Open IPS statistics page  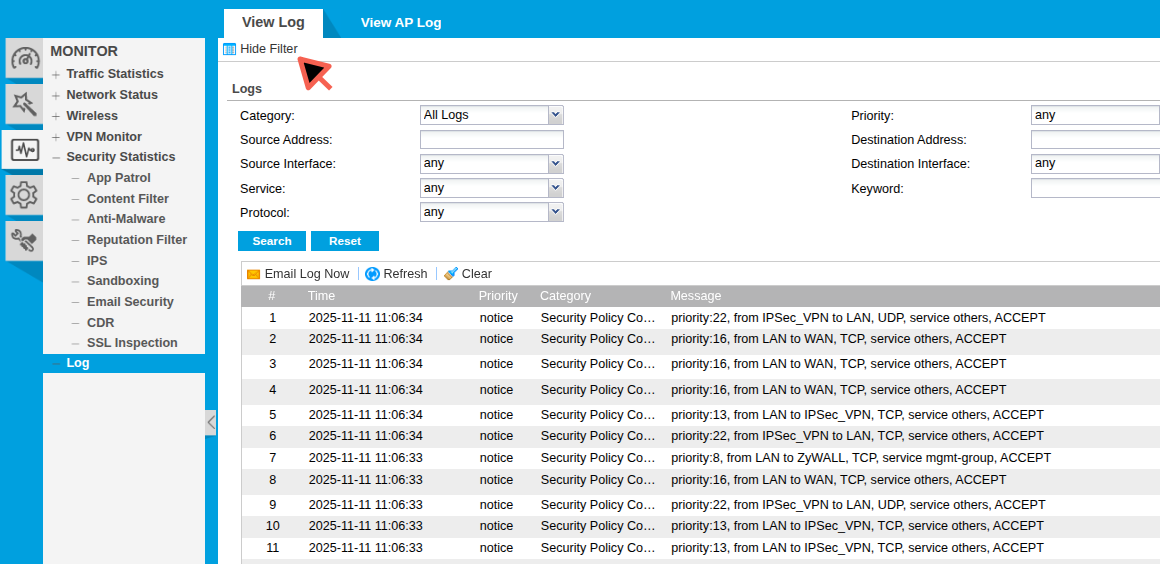(x=97, y=261)
